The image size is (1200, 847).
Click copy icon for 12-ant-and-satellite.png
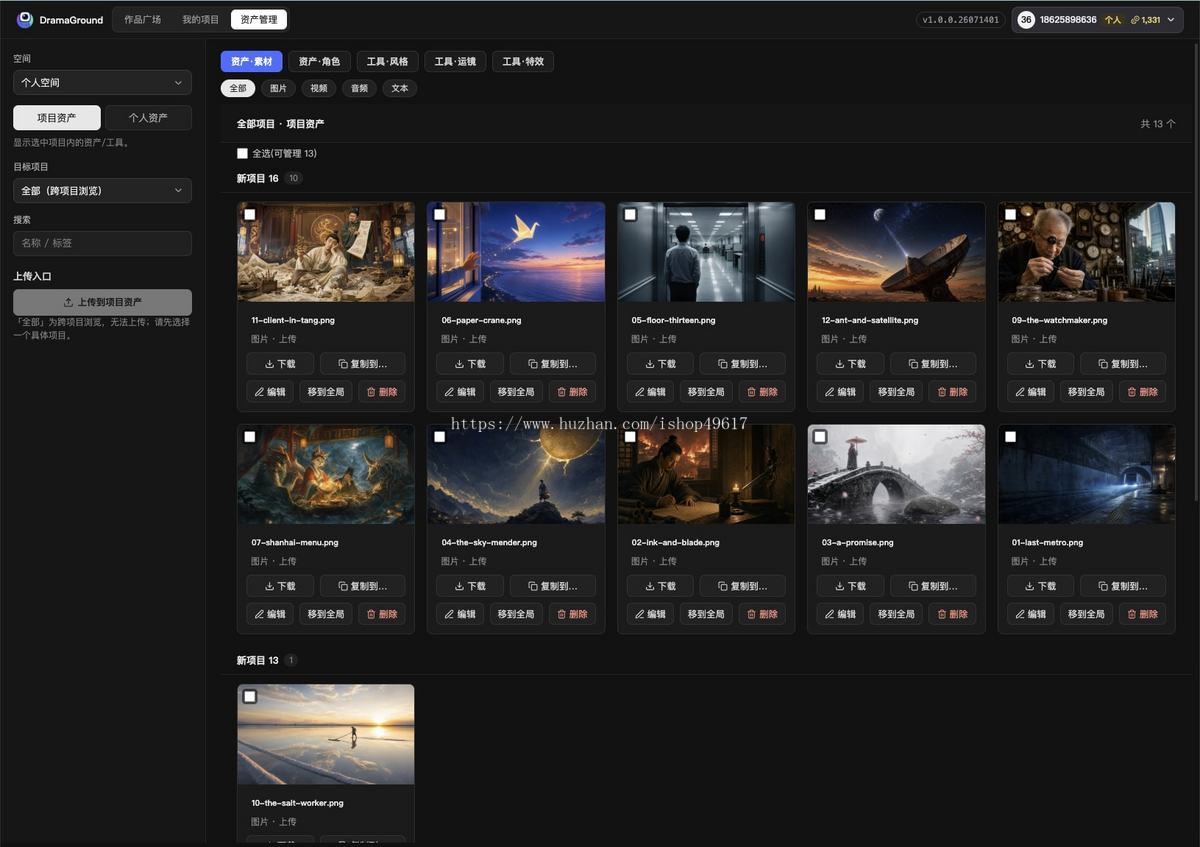[x=912, y=364]
